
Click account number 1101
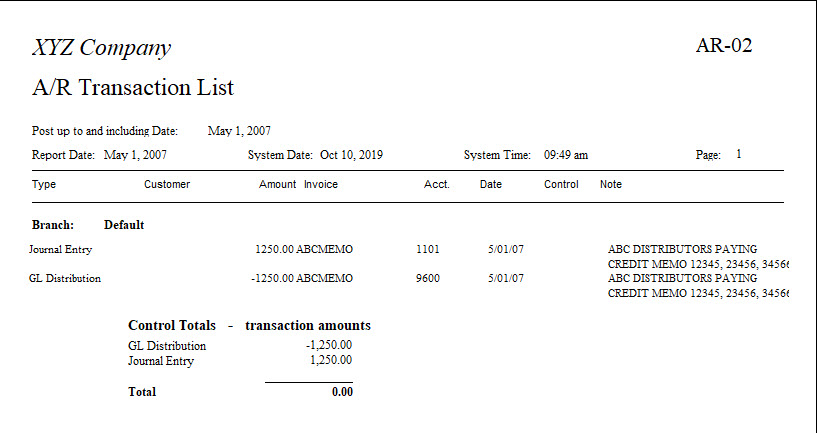tap(428, 250)
